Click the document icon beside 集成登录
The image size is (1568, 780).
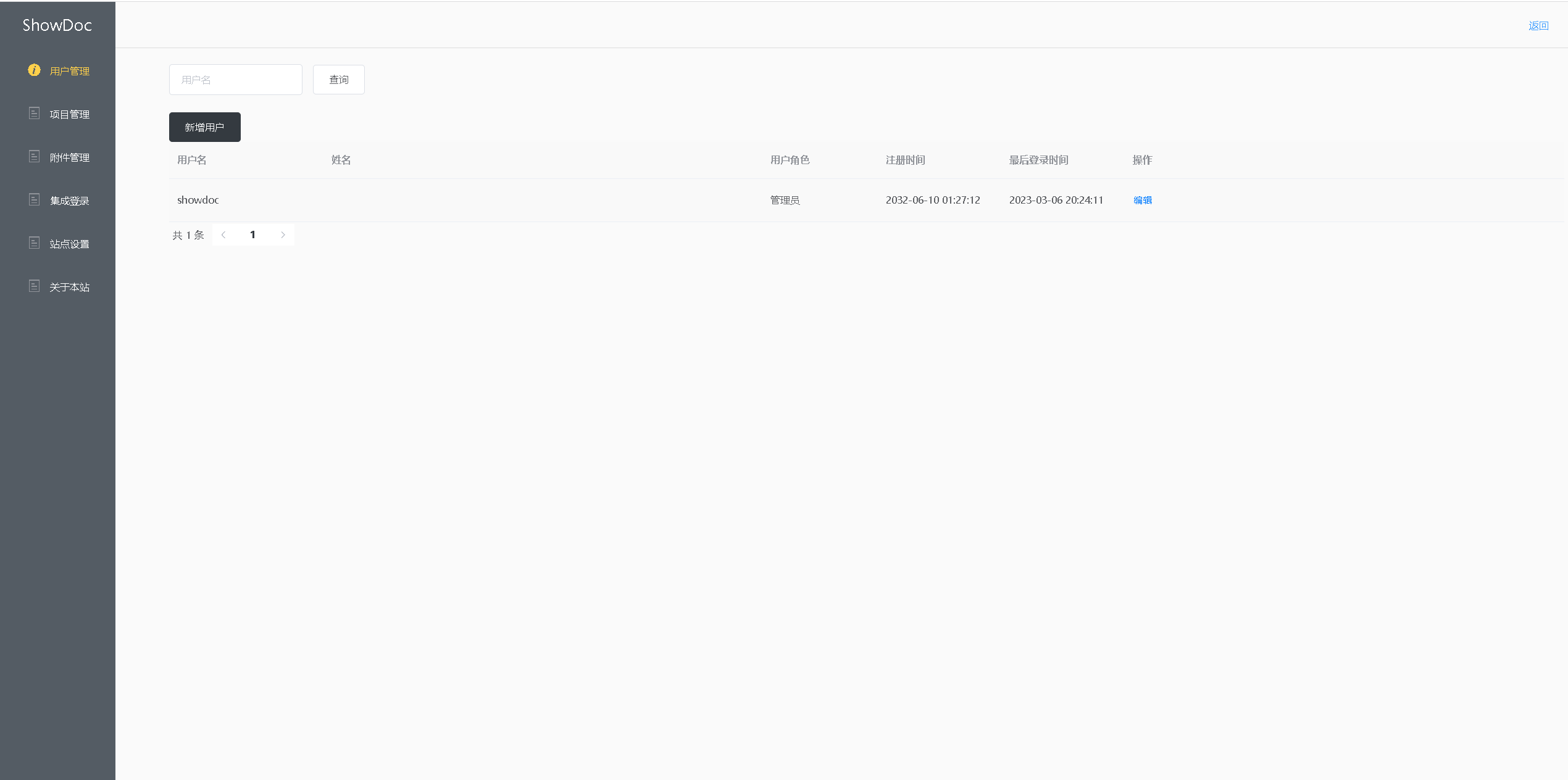click(x=34, y=200)
